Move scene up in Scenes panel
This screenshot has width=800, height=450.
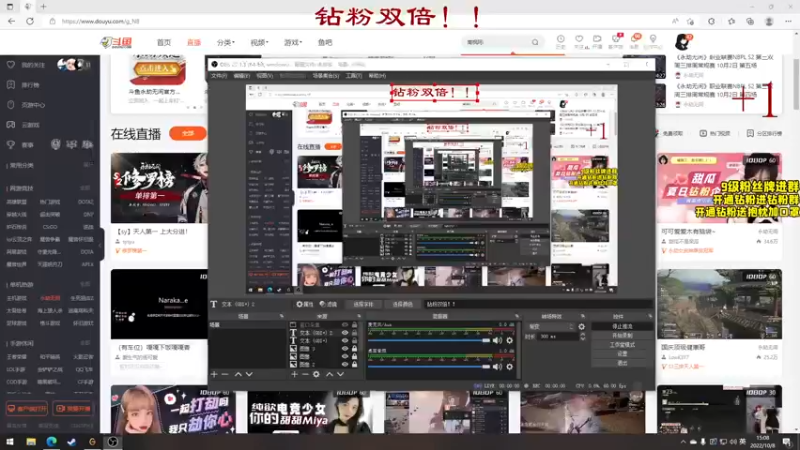[238, 374]
